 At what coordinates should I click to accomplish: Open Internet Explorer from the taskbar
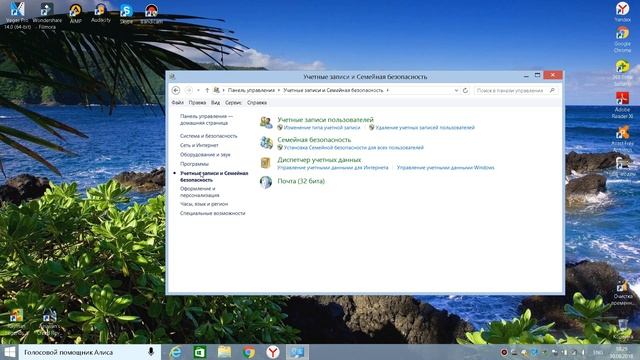point(176,352)
